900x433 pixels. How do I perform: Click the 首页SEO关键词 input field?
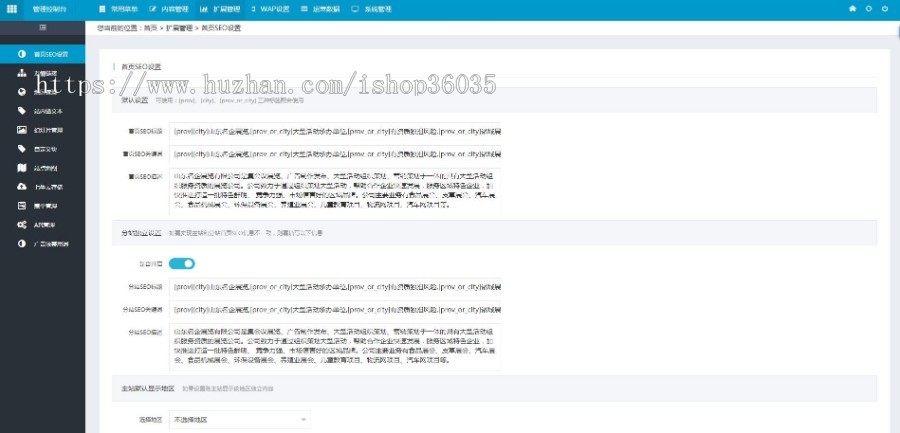click(x=335, y=154)
